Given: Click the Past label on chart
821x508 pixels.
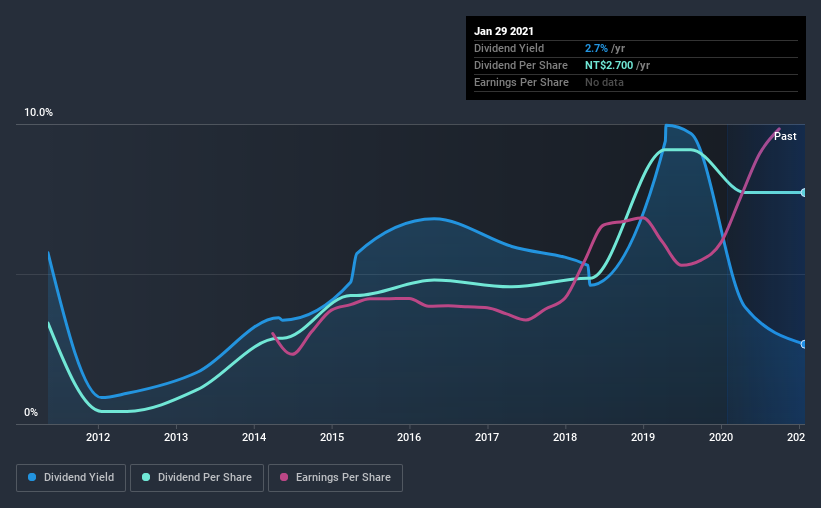Looking at the screenshot, I should coord(785,136).
